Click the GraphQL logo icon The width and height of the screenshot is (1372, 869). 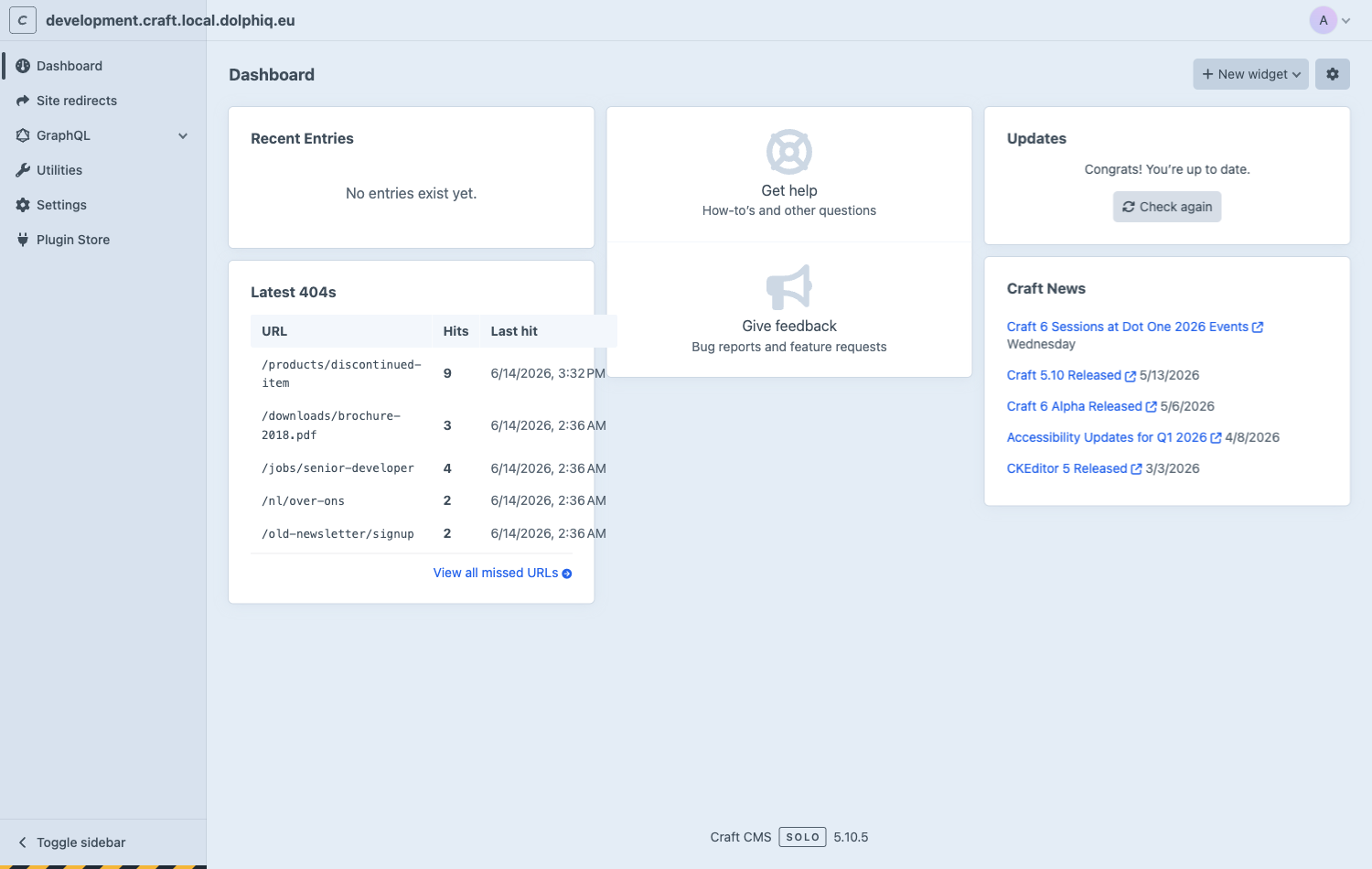coord(23,135)
